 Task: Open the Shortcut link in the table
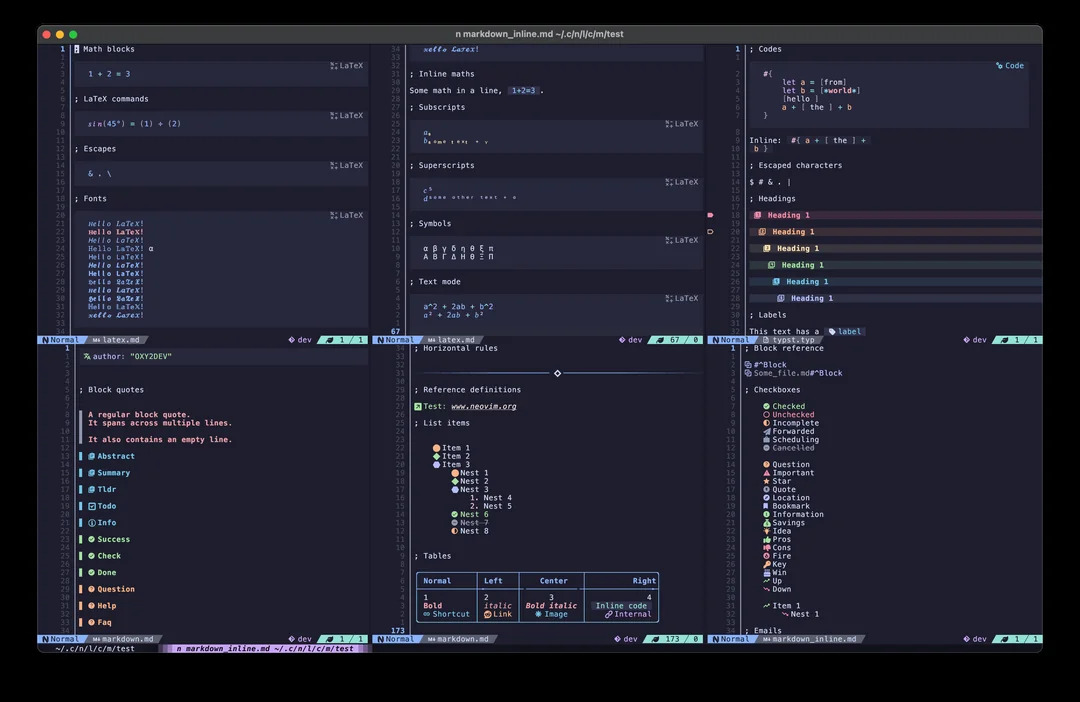(446, 615)
